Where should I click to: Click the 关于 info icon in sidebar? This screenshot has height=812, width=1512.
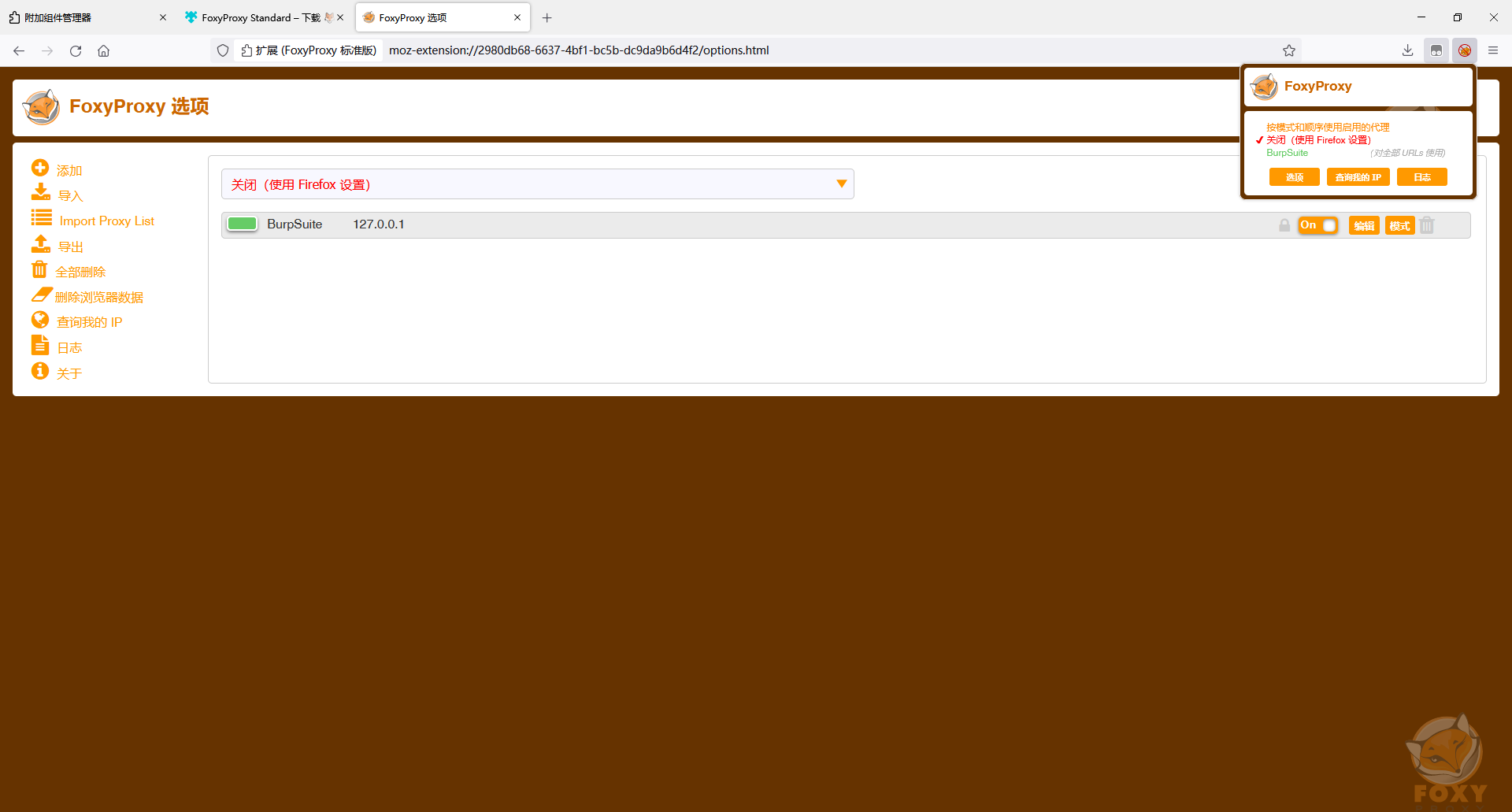pyautogui.click(x=40, y=371)
